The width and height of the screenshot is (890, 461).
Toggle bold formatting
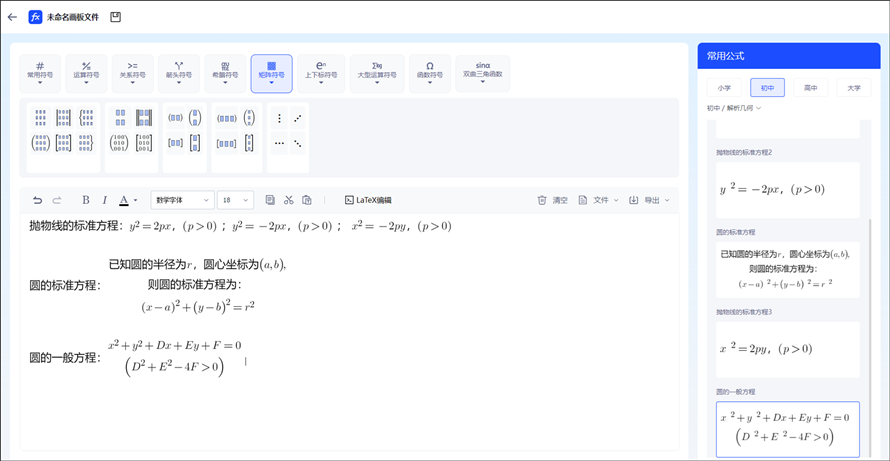click(86, 200)
